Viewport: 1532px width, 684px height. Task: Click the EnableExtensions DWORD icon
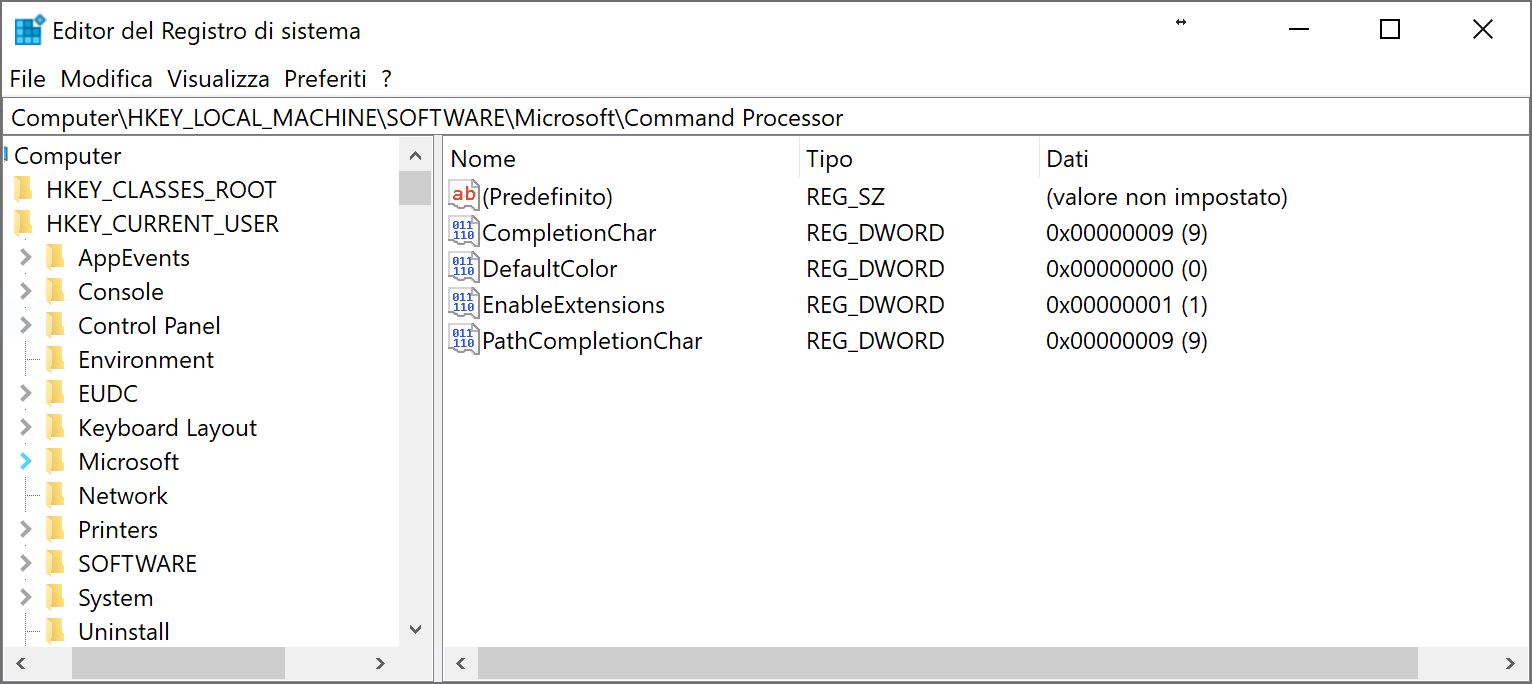tap(464, 304)
